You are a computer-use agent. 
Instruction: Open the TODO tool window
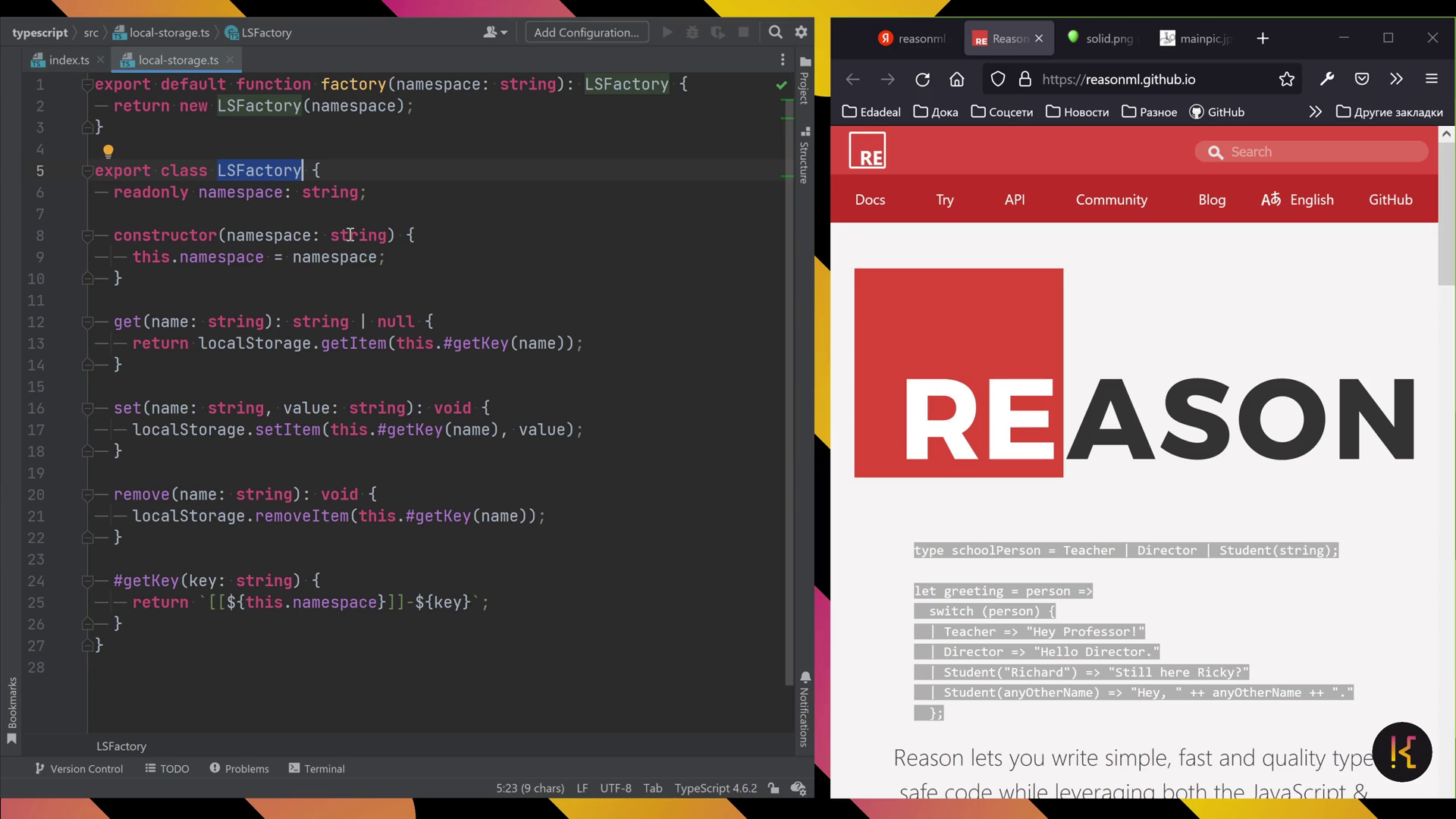(x=167, y=768)
